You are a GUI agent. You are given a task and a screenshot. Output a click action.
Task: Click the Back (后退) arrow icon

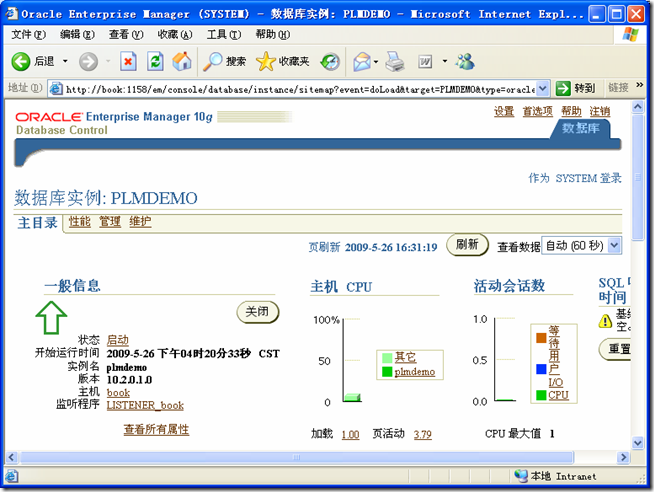[20, 61]
